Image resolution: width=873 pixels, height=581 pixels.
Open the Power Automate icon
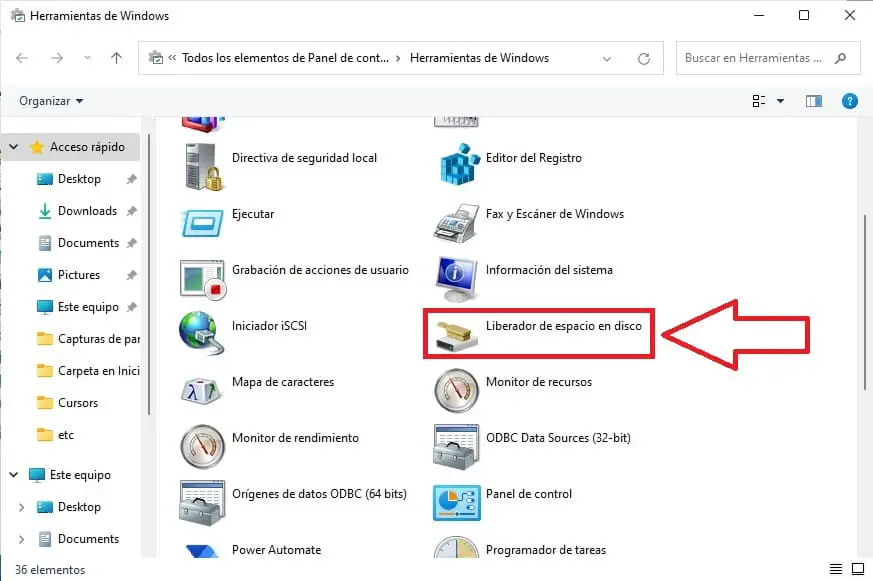(202, 552)
